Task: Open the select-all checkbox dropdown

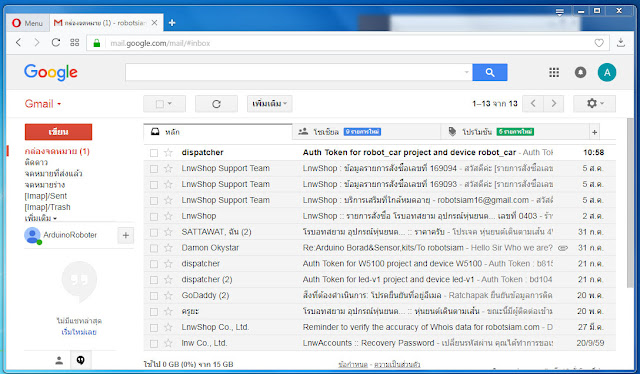Action: [x=164, y=104]
